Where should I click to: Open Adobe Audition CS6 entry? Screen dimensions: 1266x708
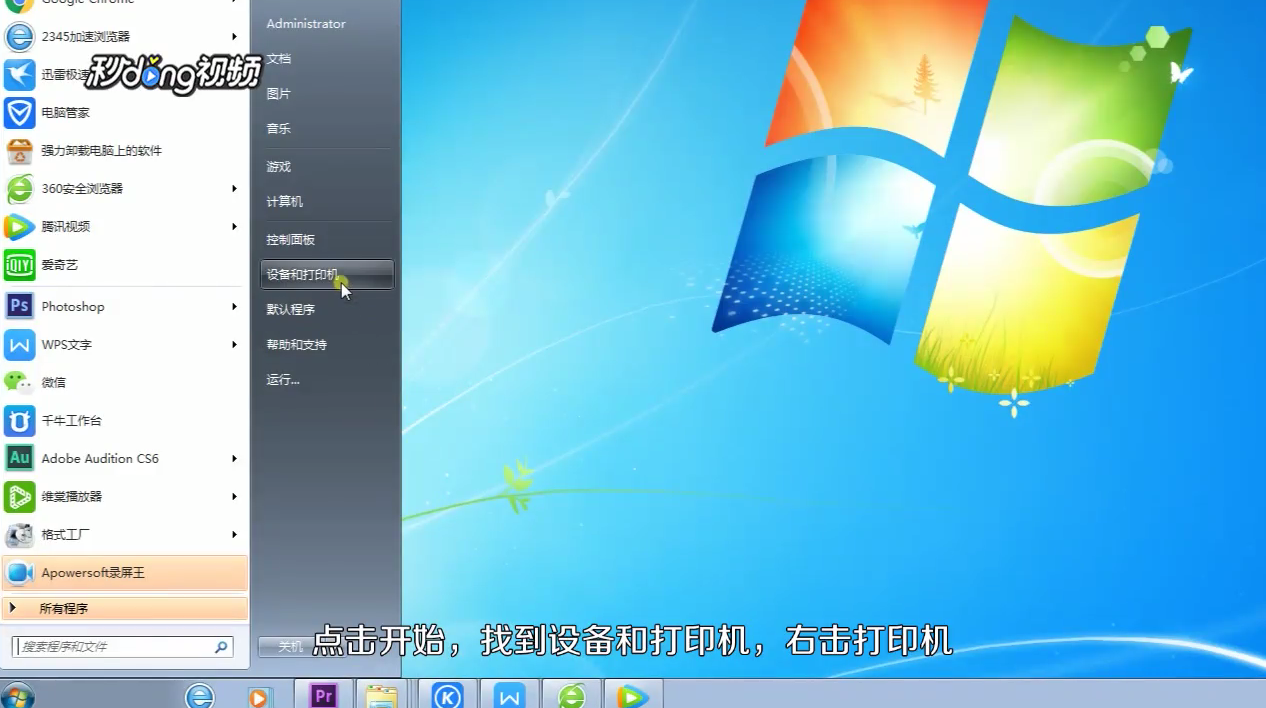124,459
